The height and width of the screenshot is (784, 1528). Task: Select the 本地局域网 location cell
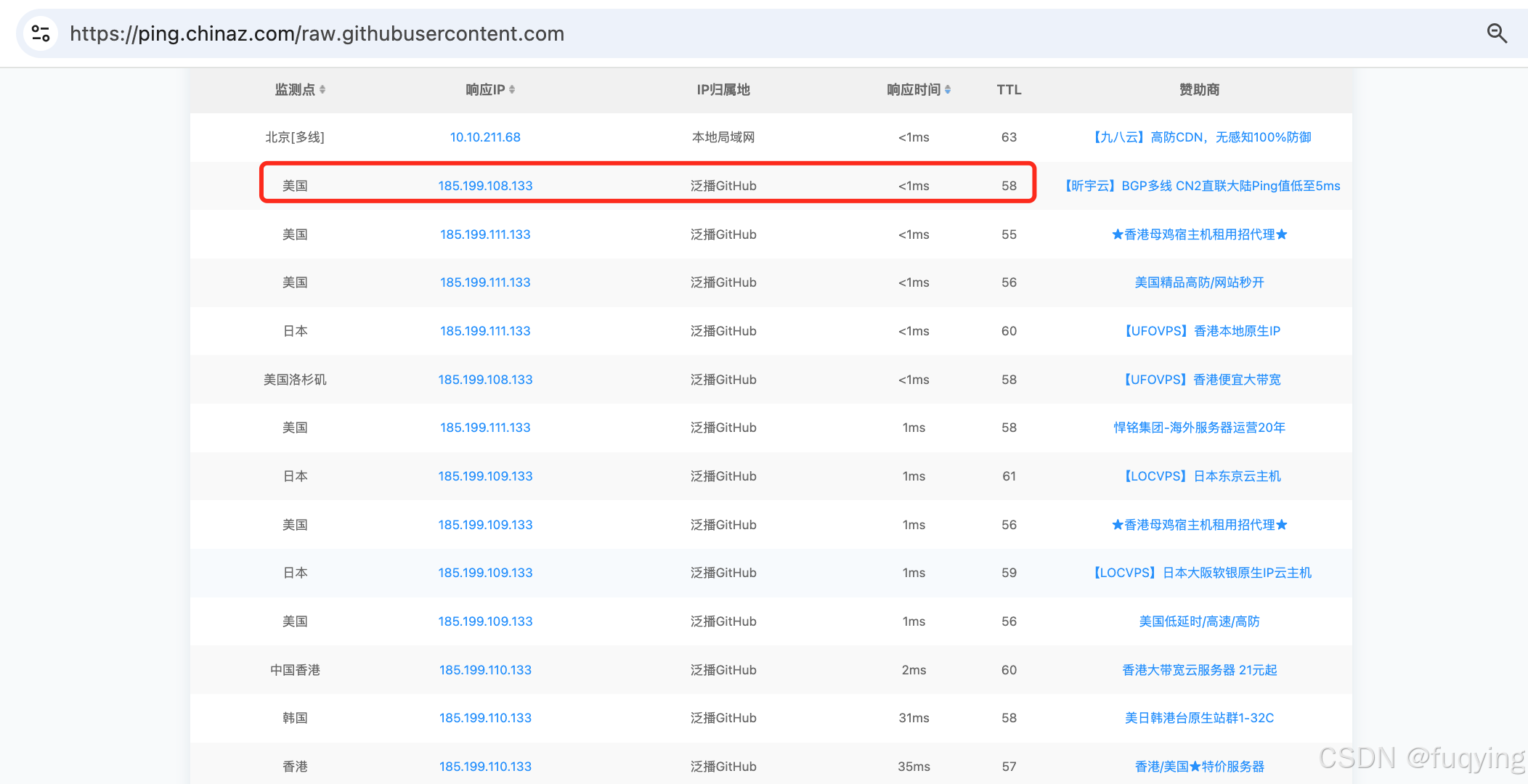(723, 137)
